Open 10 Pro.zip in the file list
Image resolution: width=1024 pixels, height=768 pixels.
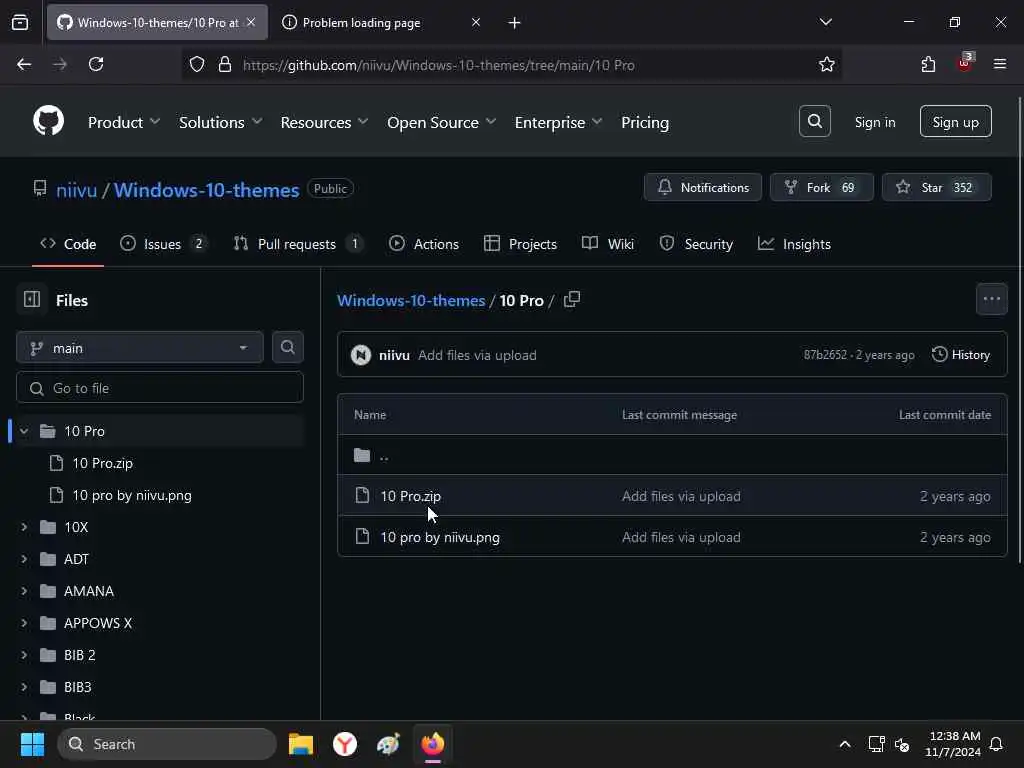pos(410,496)
